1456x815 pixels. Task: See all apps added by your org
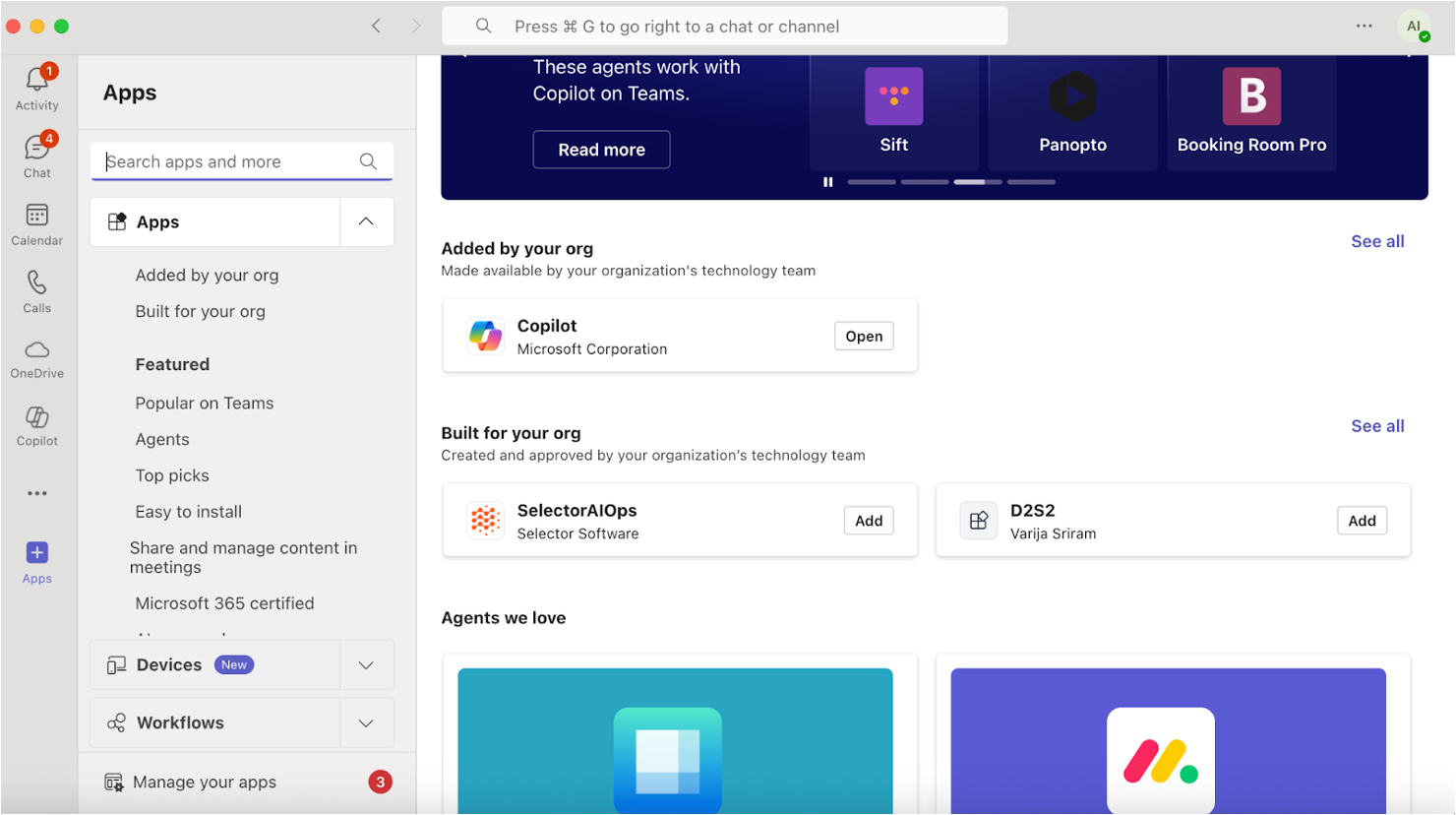point(1377,241)
